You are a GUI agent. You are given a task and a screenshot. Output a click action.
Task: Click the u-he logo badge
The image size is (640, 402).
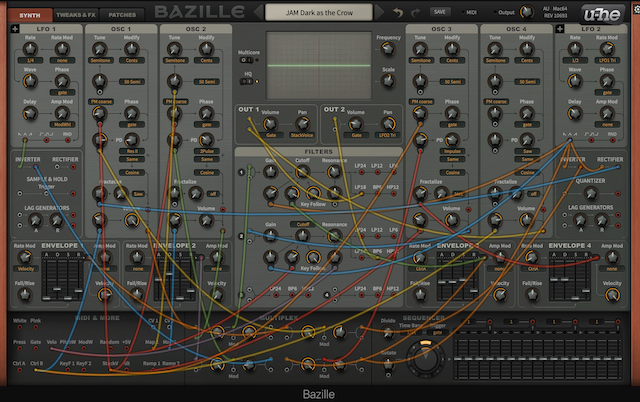[x=602, y=15]
